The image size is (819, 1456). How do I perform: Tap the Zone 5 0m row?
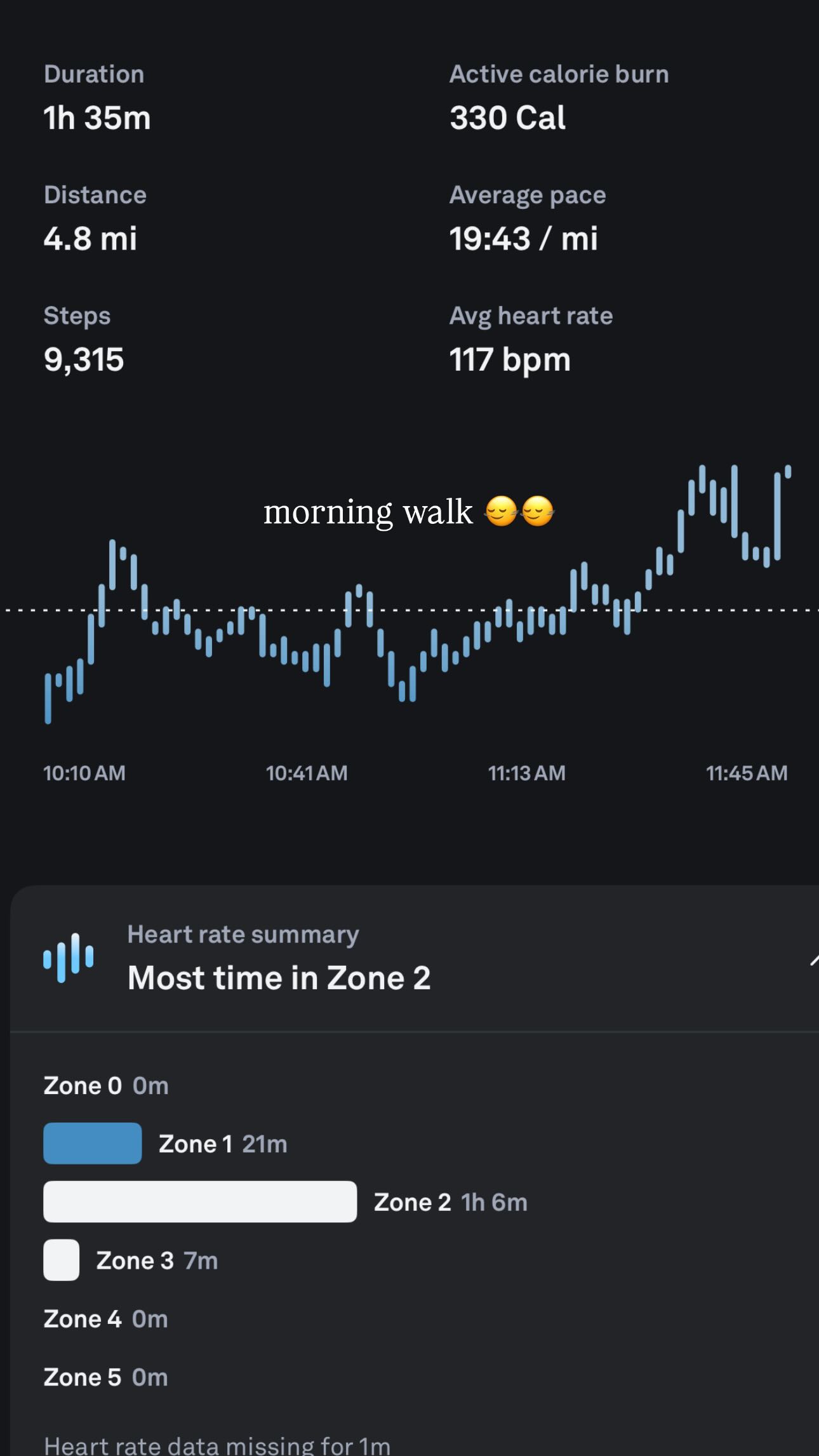click(x=105, y=1377)
